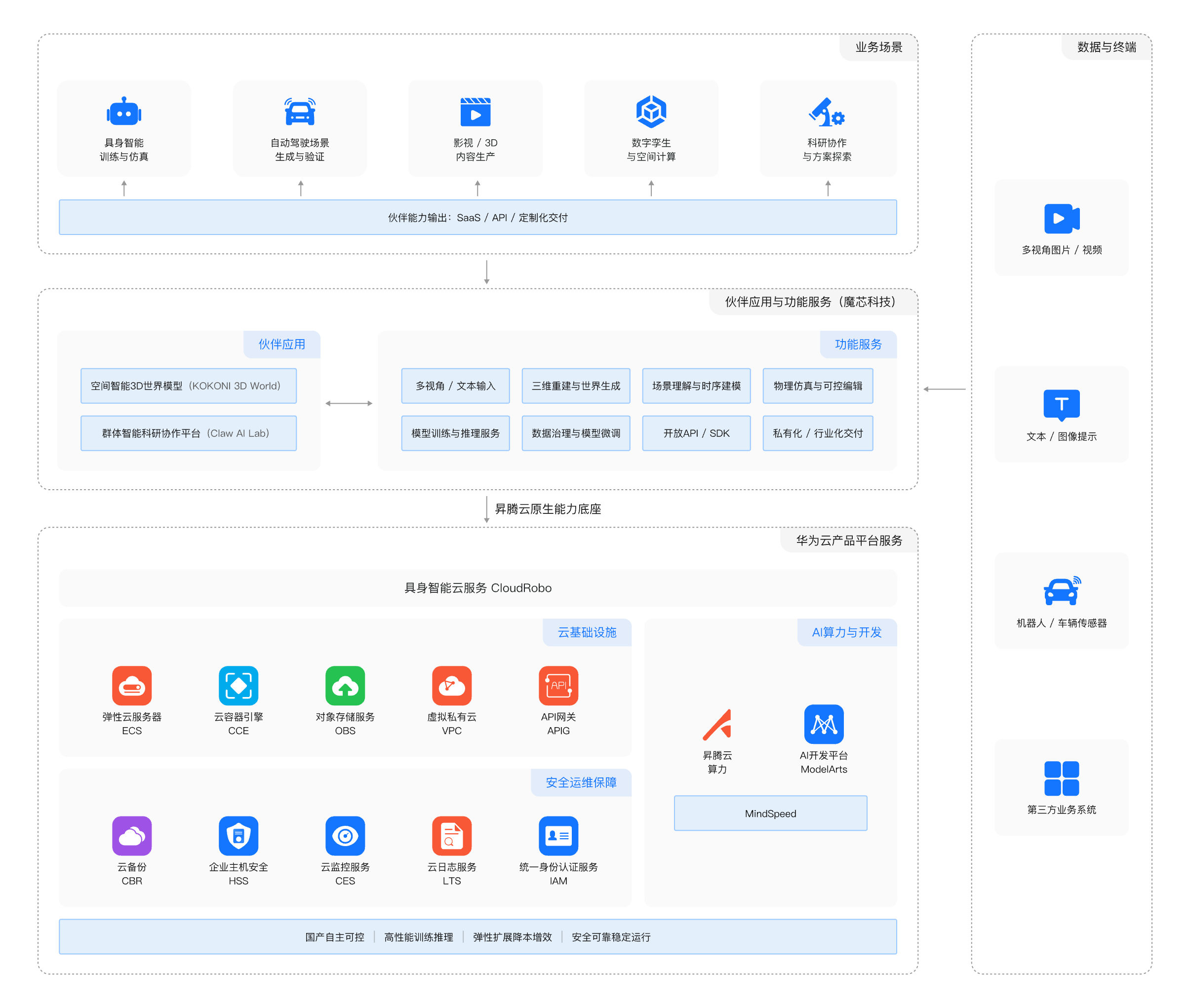The width and height of the screenshot is (1190, 1008).
Task: Click the 弹性扩展降本增效 text
Action: 512,937
